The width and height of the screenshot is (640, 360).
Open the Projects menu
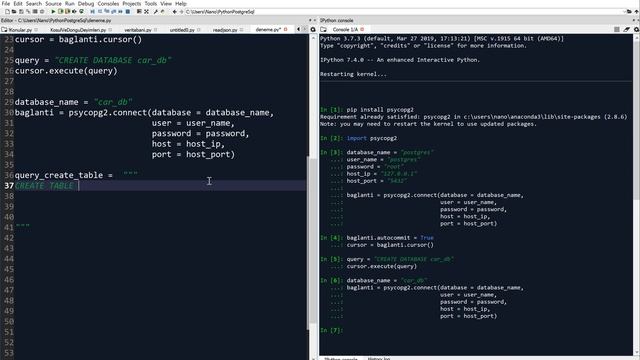[x=131, y=4]
